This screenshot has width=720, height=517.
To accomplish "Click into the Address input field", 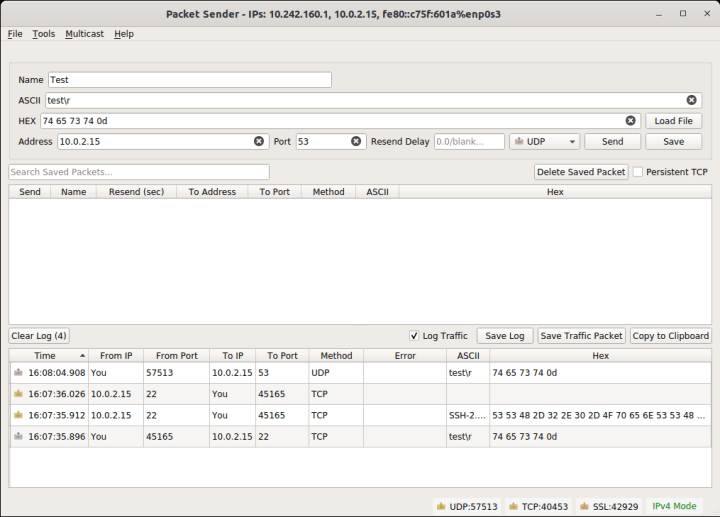I will coord(163,141).
